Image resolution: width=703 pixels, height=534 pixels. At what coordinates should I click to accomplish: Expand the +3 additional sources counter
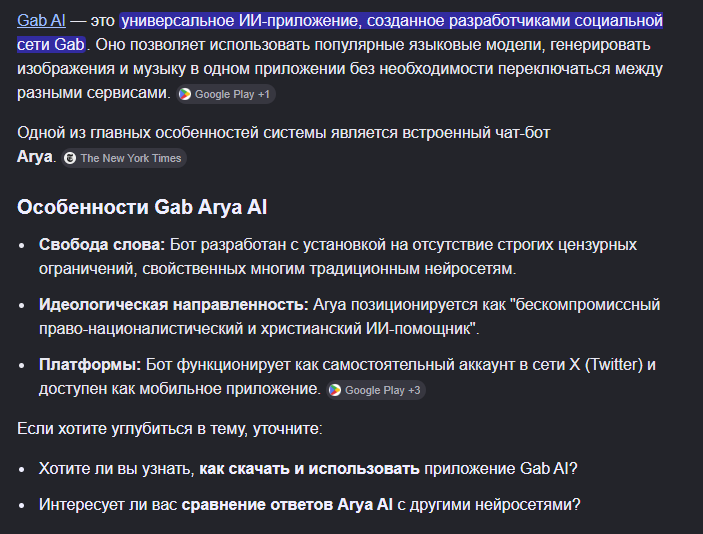414,390
